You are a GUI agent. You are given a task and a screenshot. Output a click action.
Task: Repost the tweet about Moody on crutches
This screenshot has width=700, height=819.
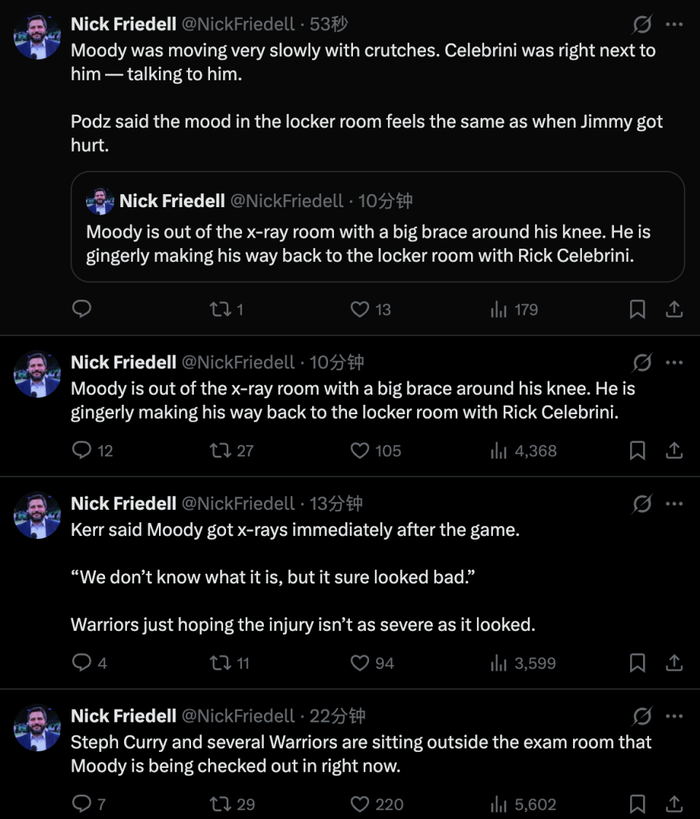tap(219, 310)
